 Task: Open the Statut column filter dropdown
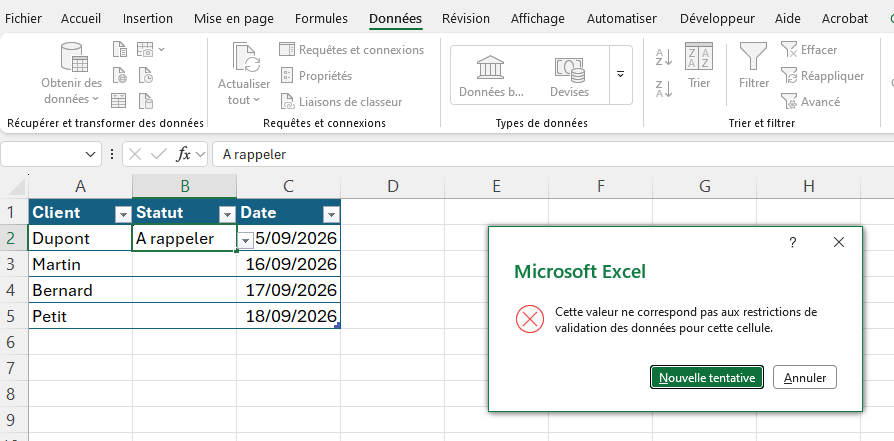227,215
